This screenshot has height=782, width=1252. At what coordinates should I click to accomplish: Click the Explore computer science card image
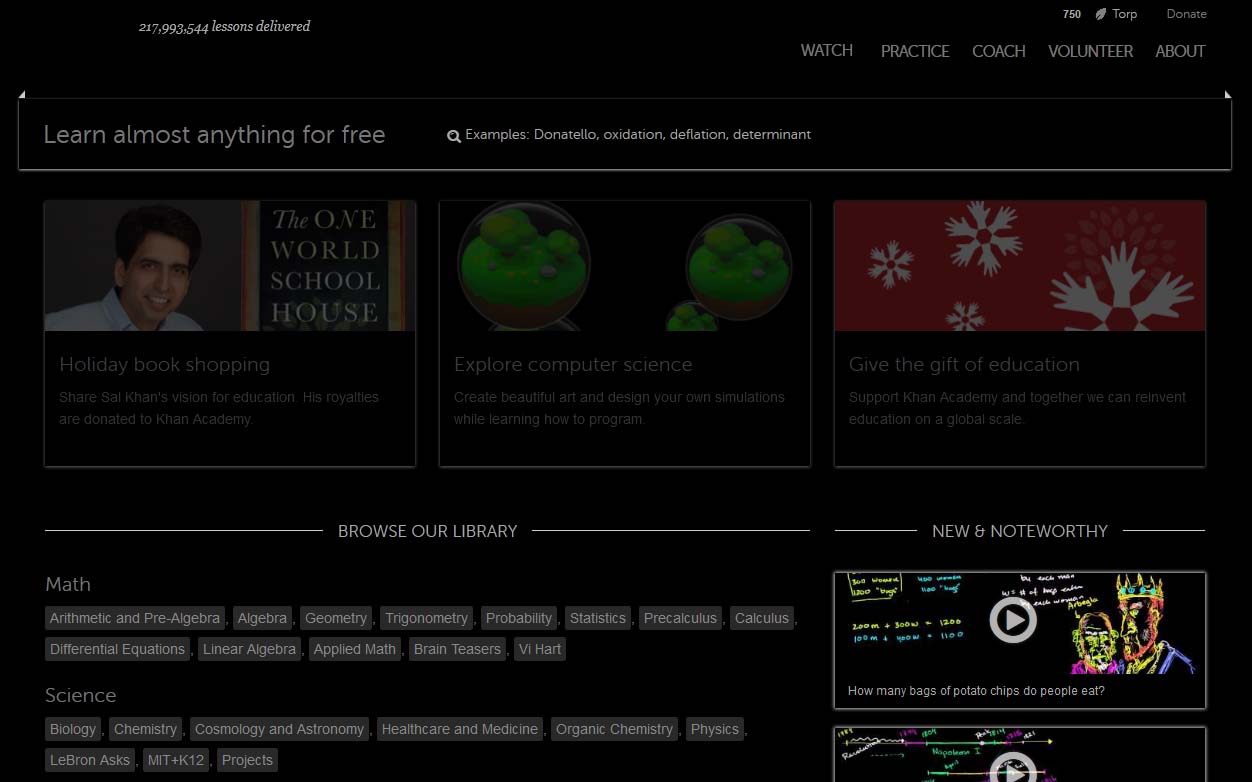(x=624, y=265)
